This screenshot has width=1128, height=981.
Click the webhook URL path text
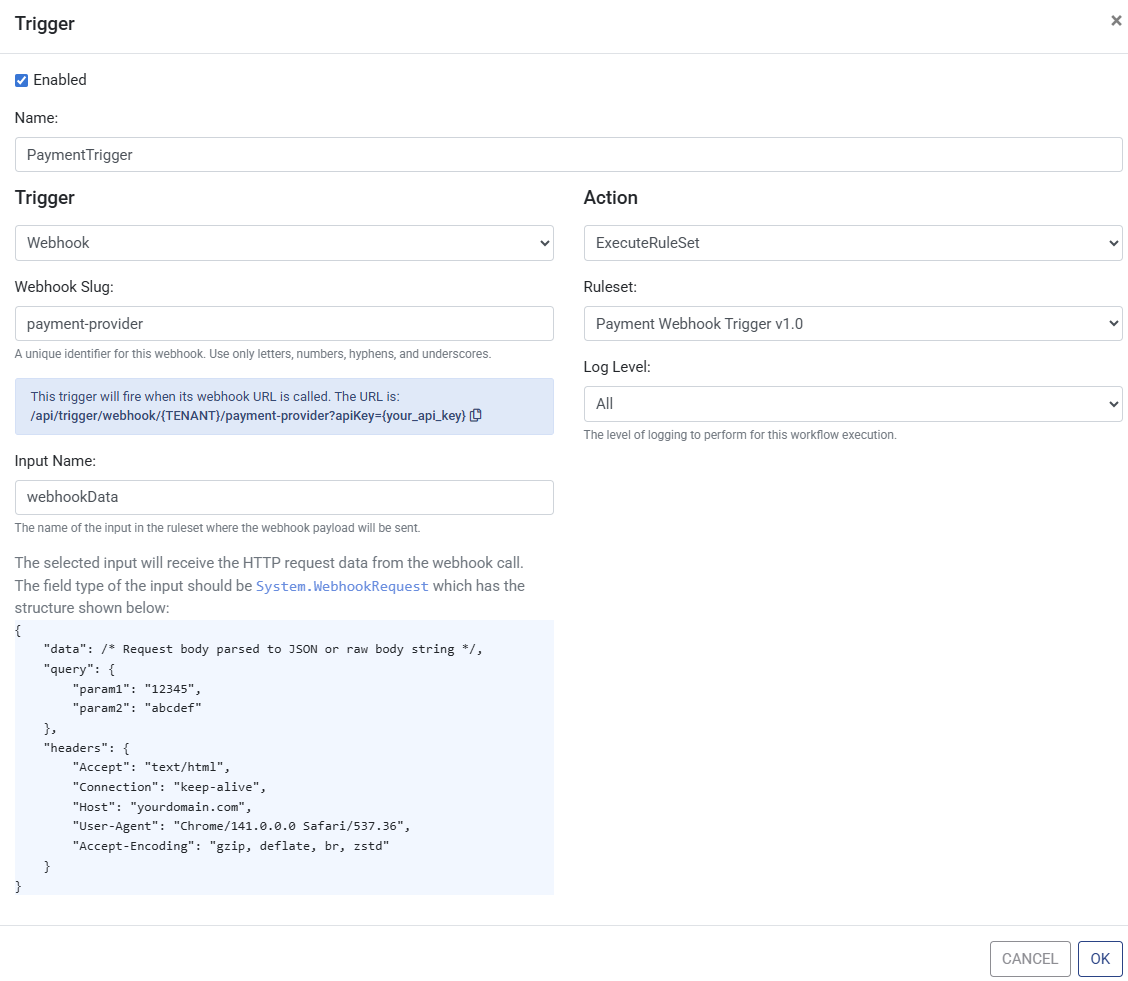click(248, 415)
